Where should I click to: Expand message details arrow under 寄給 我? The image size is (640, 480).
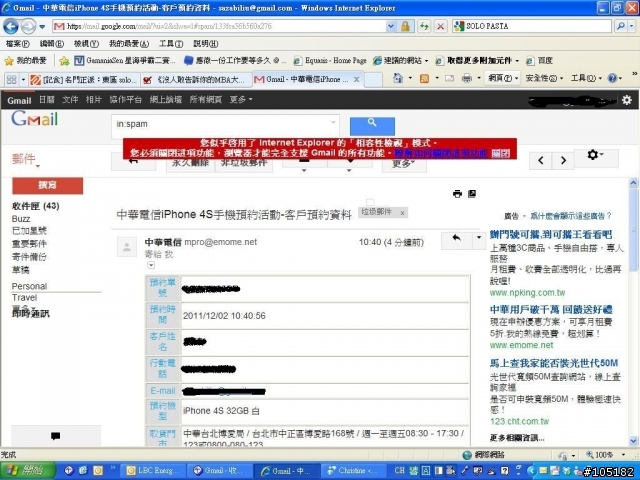click(x=151, y=266)
